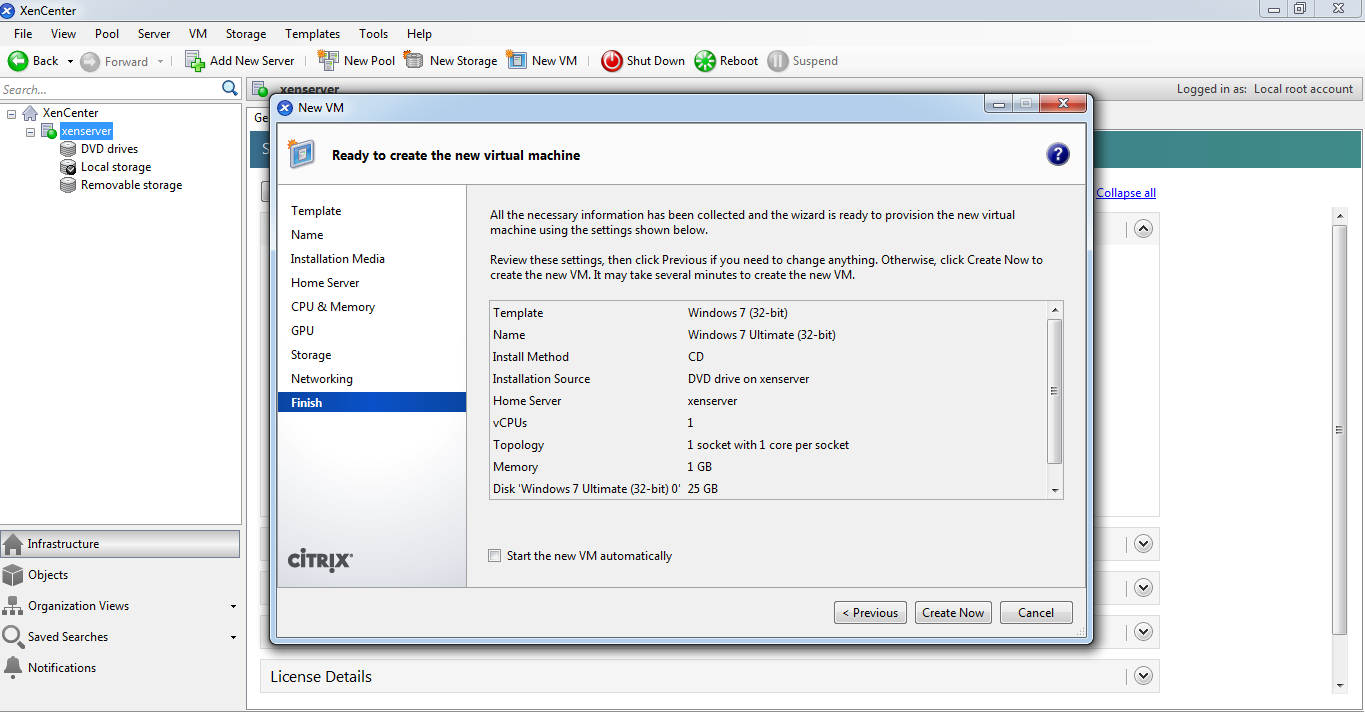Click the Create Now button
Viewport: 1365px width, 712px height.
(953, 613)
